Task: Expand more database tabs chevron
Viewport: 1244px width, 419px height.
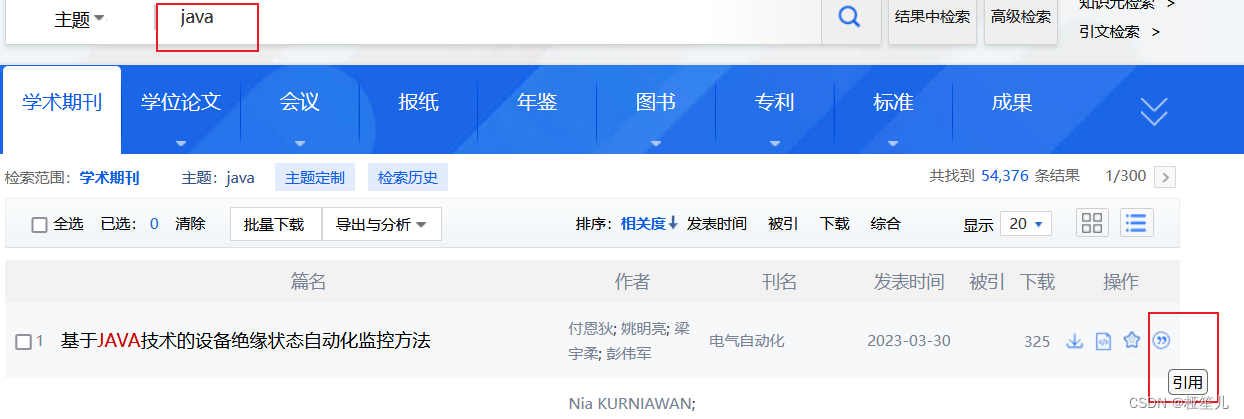Action: pyautogui.click(x=1154, y=111)
